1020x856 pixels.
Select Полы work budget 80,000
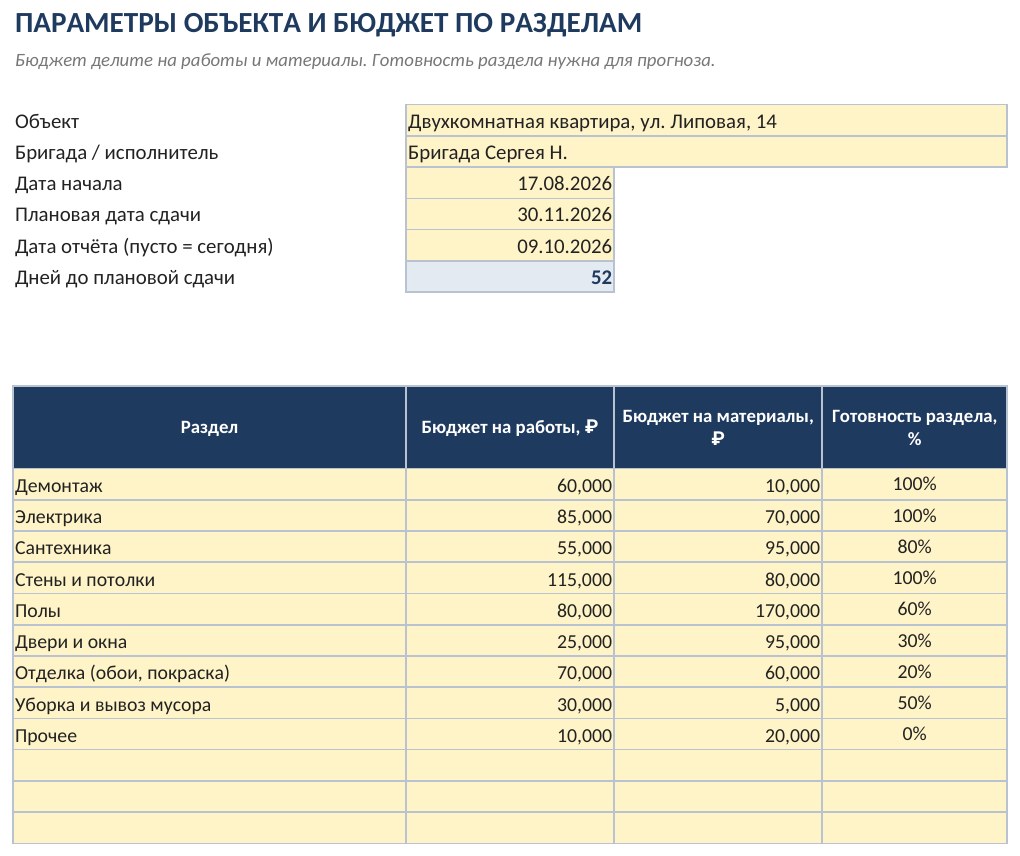pos(509,610)
